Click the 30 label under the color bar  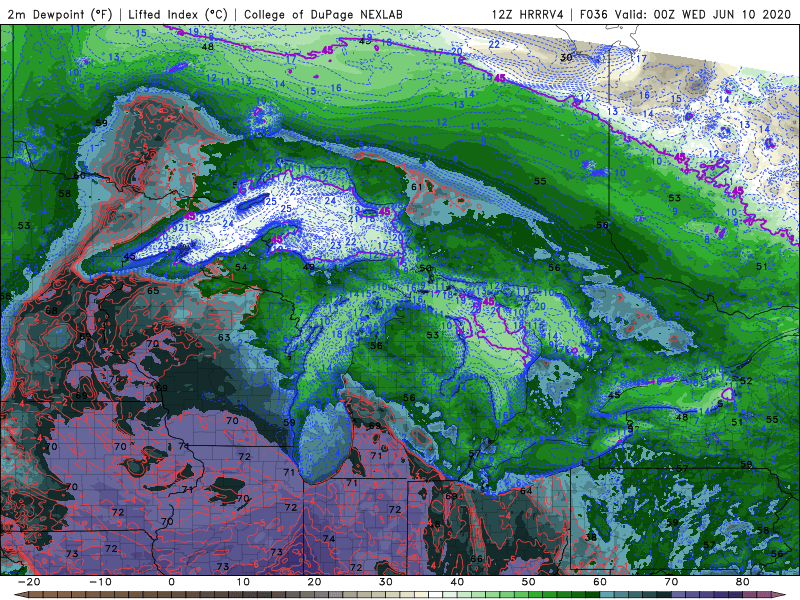tap(386, 582)
